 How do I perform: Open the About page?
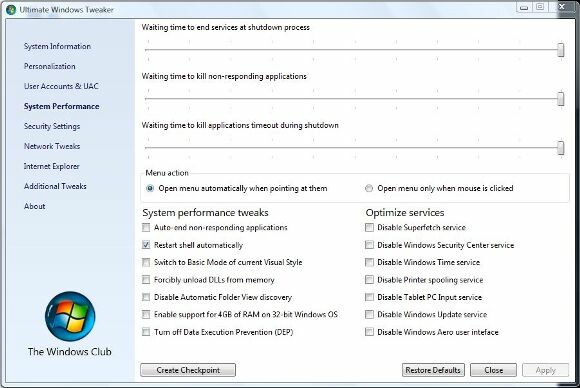tap(34, 206)
